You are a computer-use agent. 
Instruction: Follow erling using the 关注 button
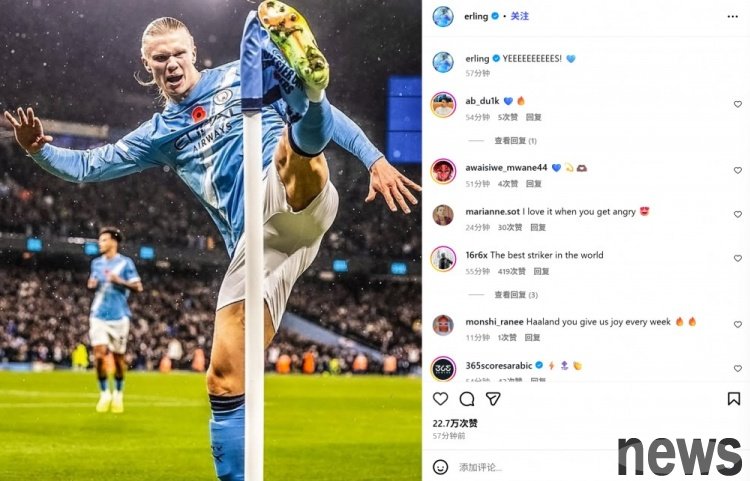(x=519, y=16)
